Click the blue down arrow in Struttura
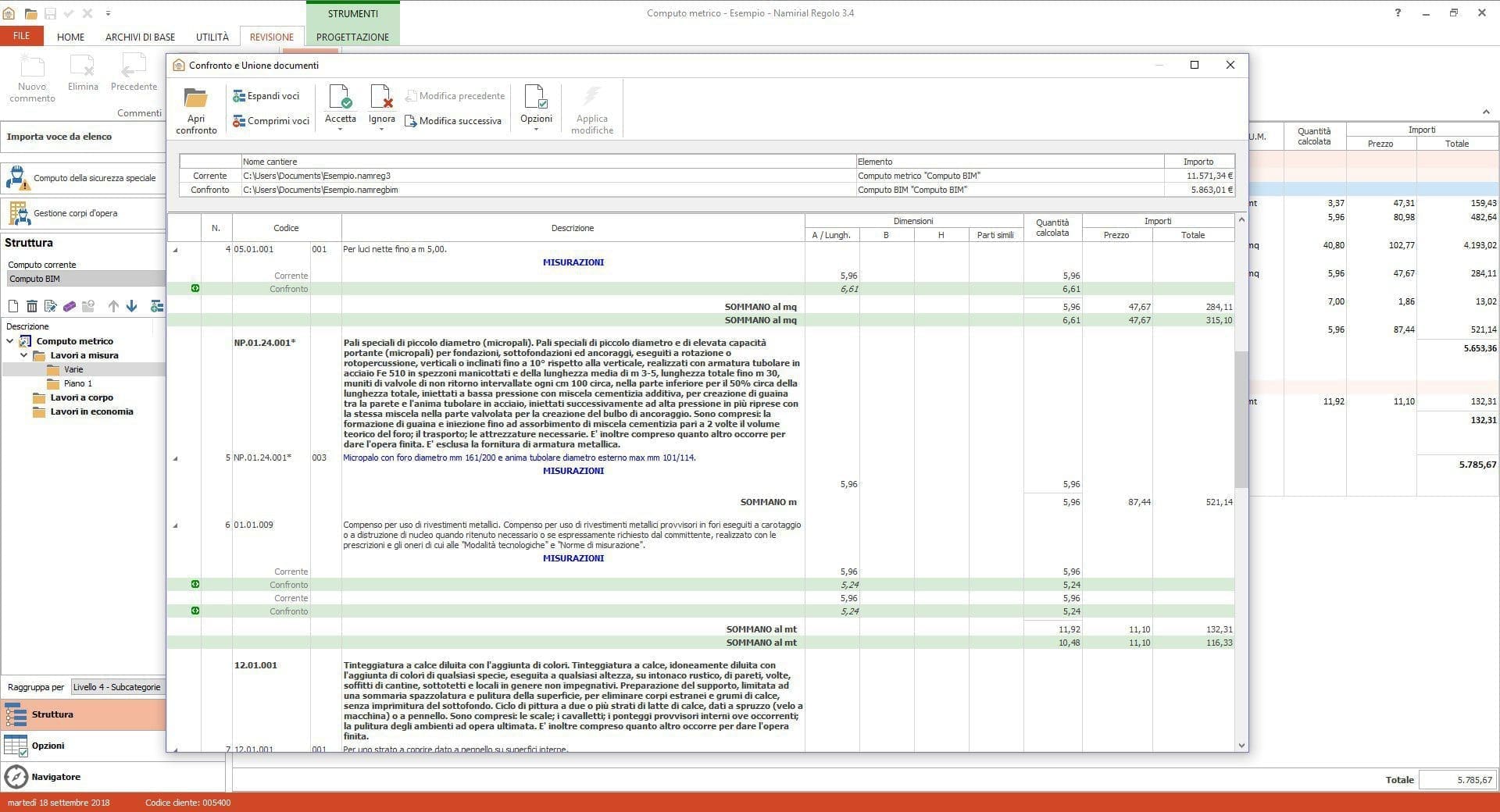Screen dimensions: 1500x812 [131, 306]
